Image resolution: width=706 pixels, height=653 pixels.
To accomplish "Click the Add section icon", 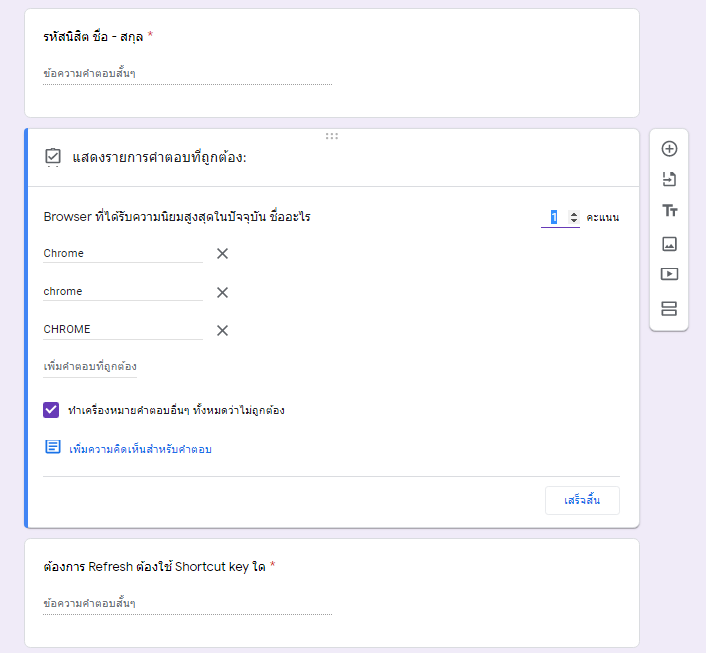I will 669,308.
